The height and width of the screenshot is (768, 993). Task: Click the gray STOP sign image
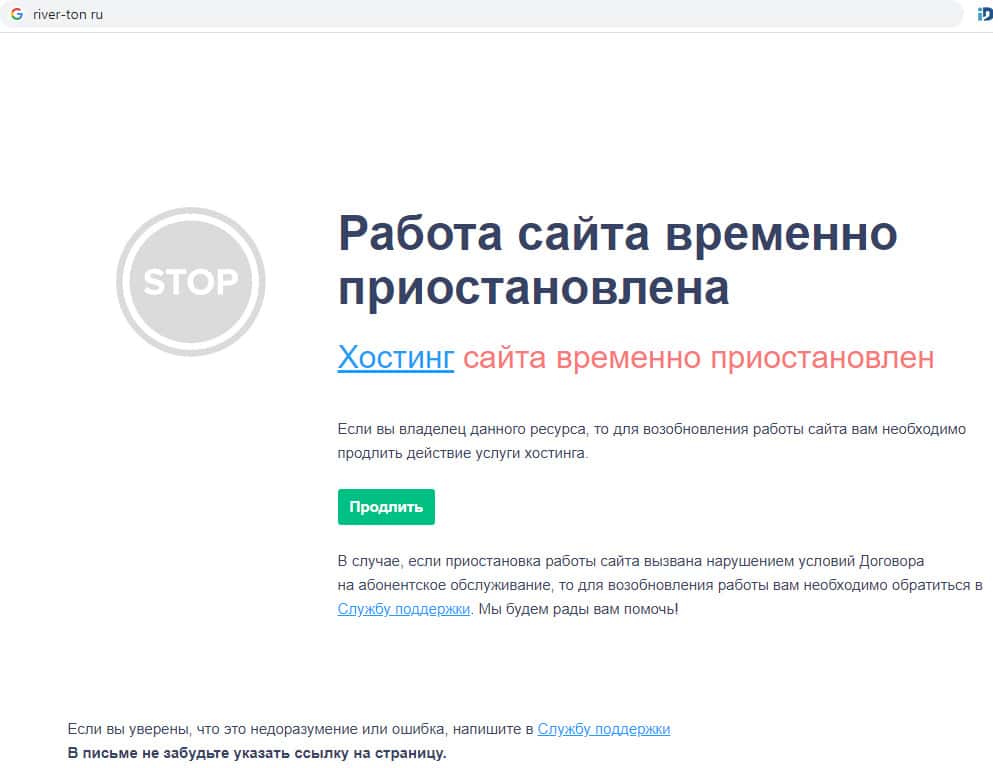[x=191, y=282]
